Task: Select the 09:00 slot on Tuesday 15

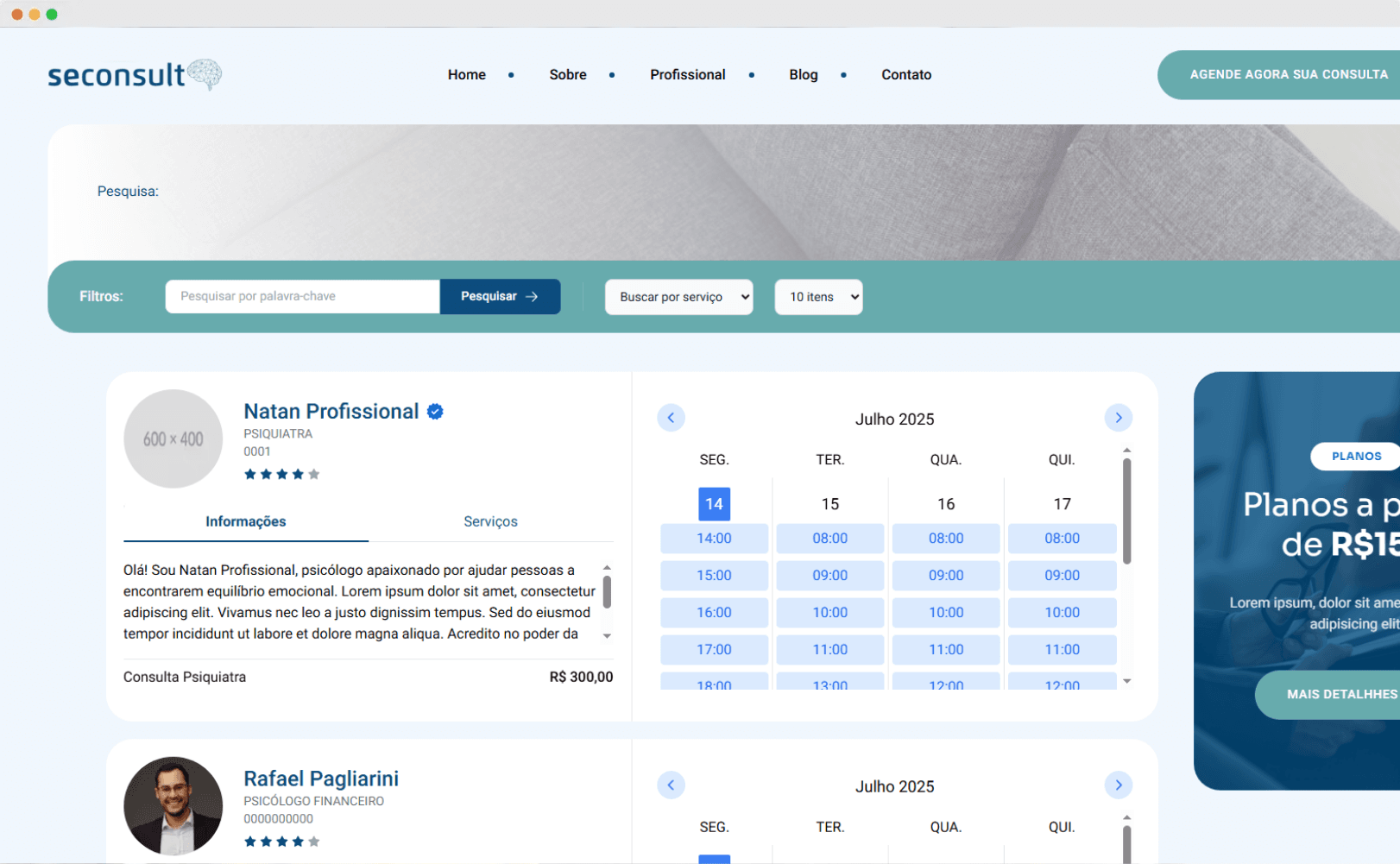Action: coord(829,576)
